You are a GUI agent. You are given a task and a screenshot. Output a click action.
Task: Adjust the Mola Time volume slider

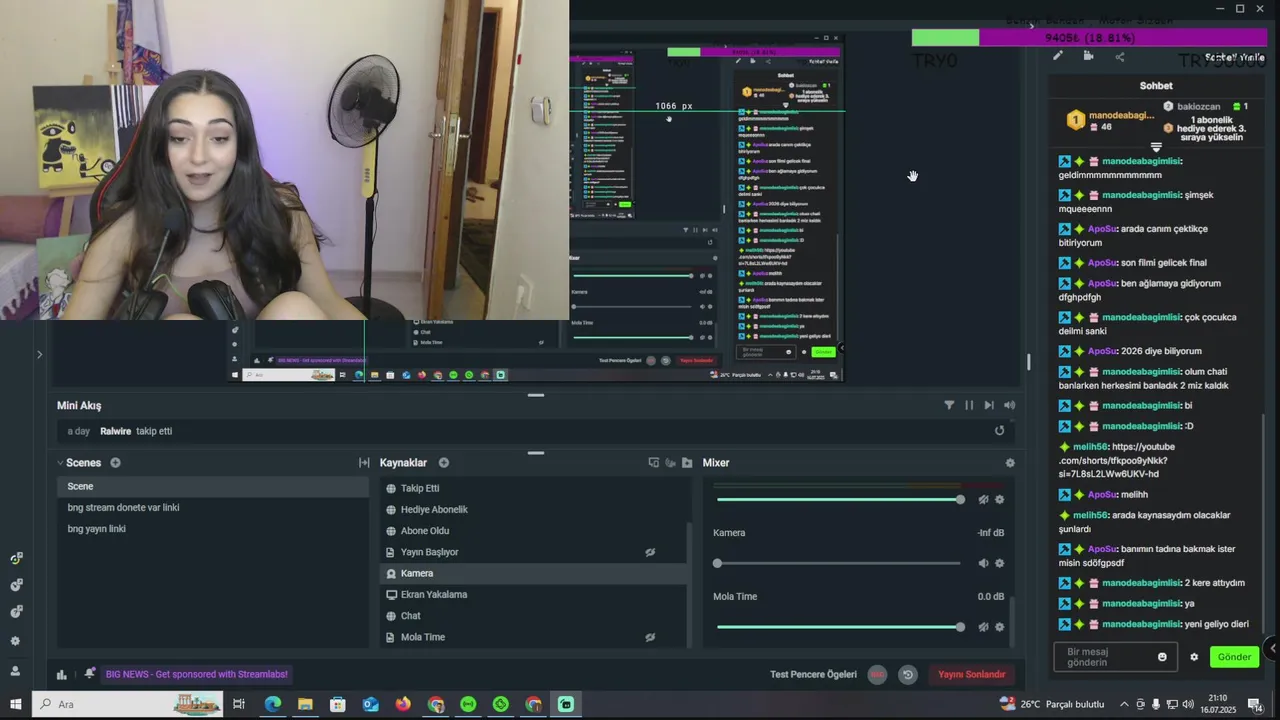[x=838, y=627]
